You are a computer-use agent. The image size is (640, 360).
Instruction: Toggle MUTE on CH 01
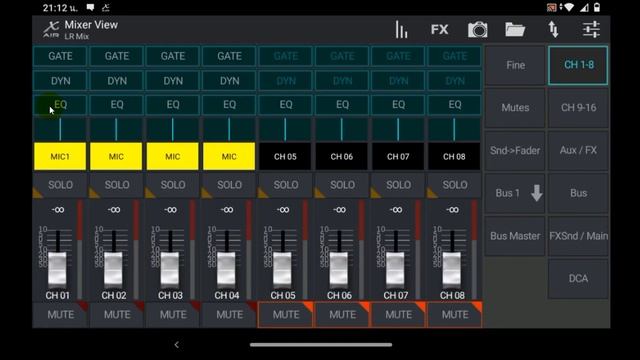click(x=60, y=315)
